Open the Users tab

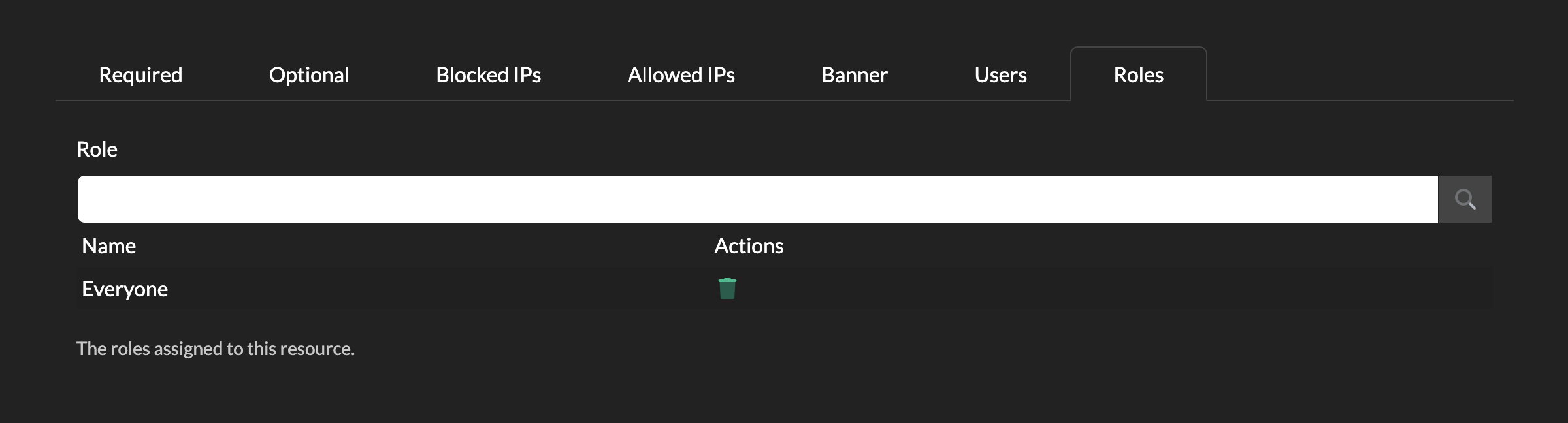tap(1000, 75)
